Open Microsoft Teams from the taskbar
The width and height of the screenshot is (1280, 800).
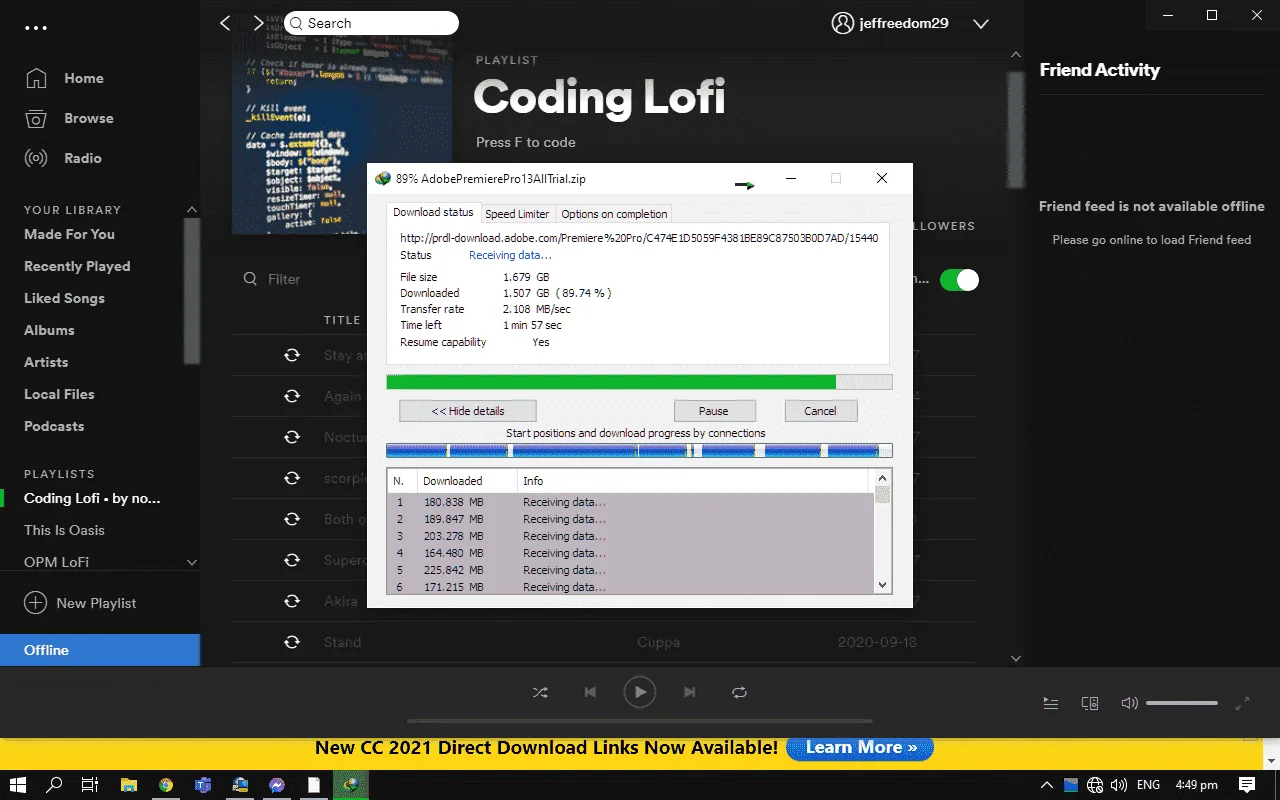tap(203, 785)
